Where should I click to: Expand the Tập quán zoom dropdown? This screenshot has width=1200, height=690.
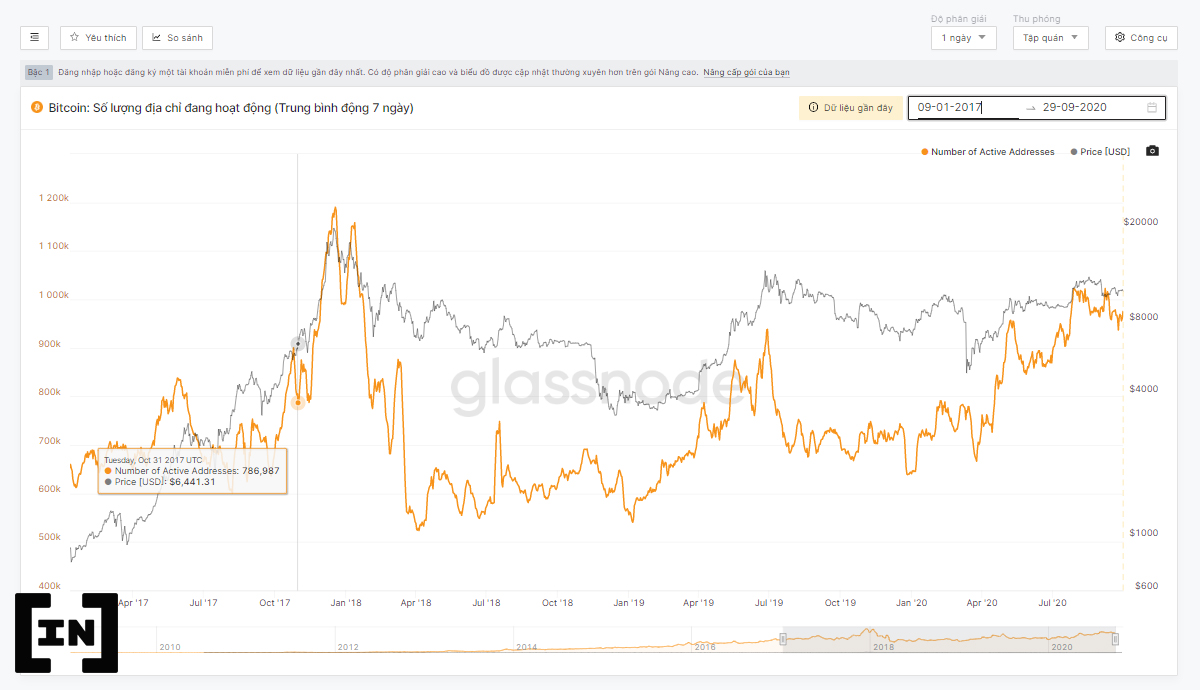click(x=1050, y=38)
